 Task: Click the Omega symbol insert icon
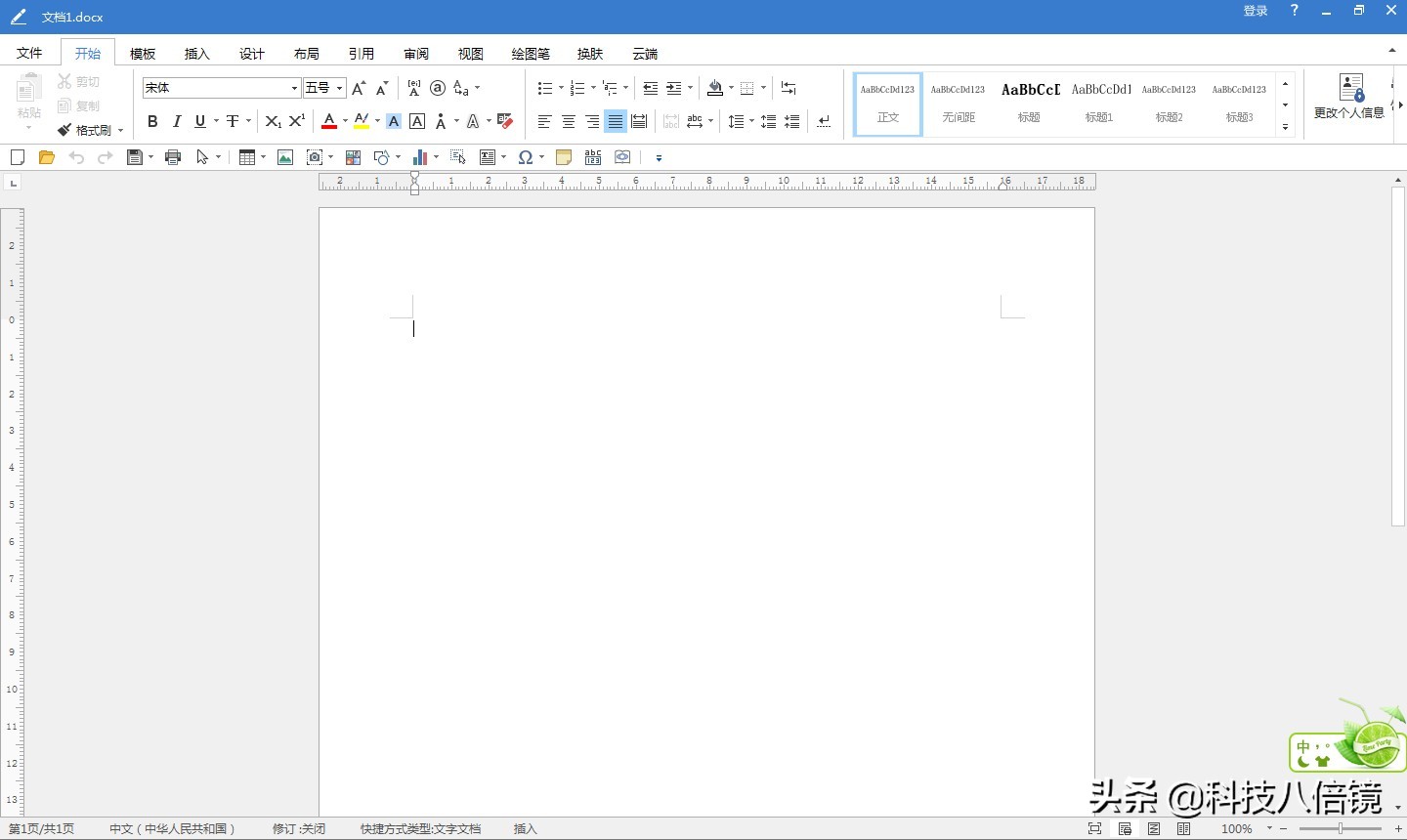526,157
